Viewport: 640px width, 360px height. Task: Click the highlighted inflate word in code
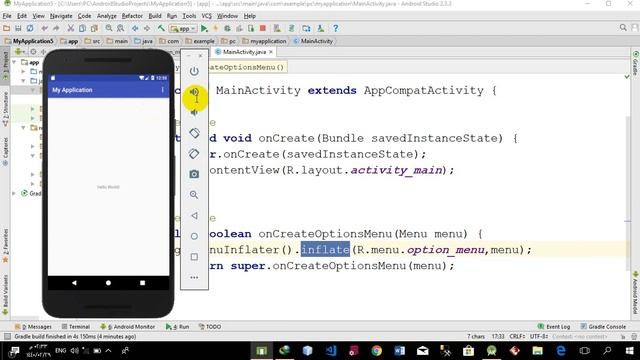[325, 249]
